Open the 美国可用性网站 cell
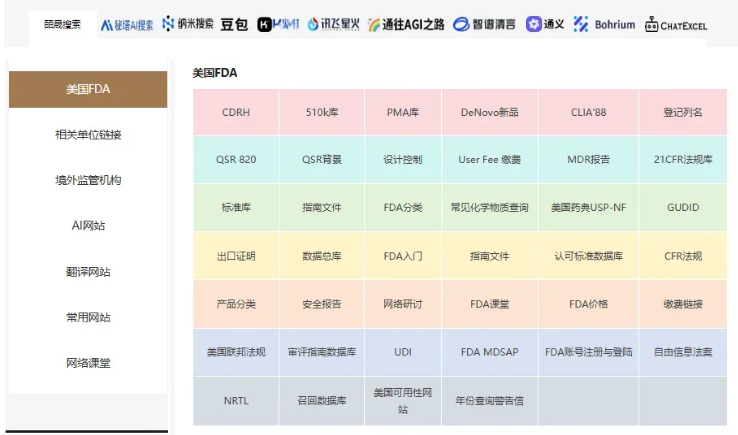This screenshot has width=738, height=435. click(x=403, y=401)
